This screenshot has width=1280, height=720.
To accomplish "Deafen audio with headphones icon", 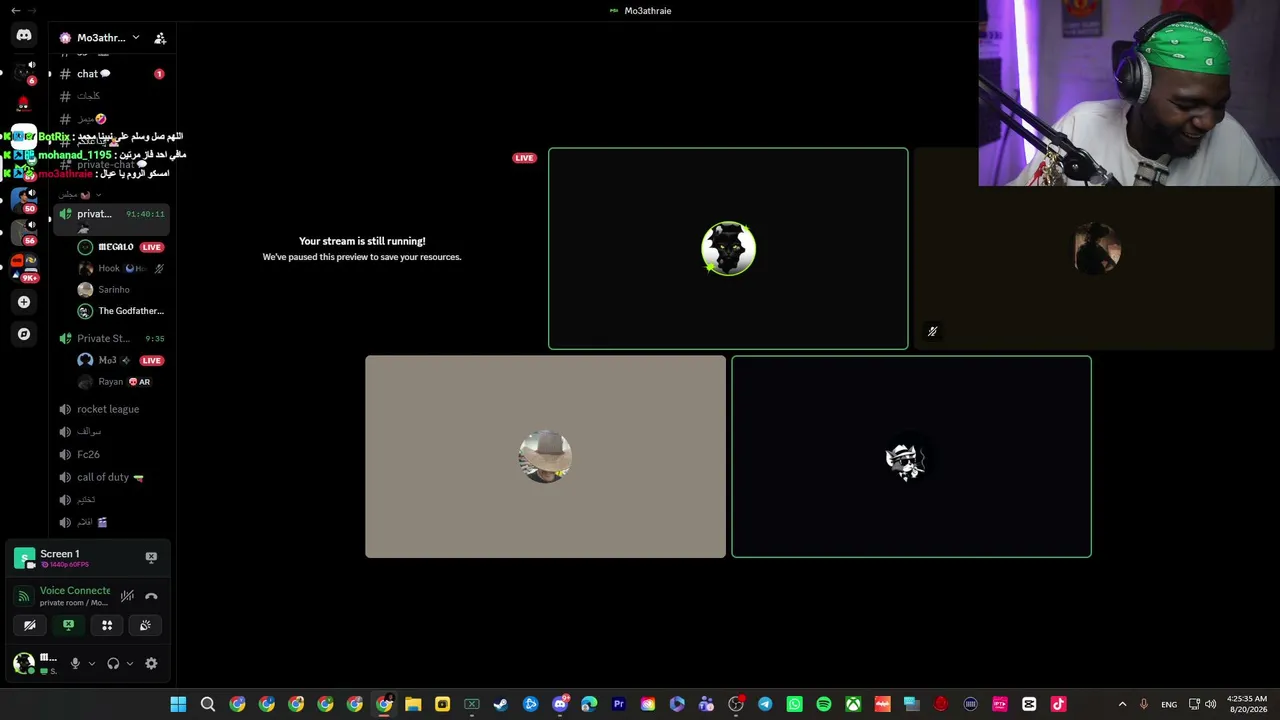I will pos(113,663).
